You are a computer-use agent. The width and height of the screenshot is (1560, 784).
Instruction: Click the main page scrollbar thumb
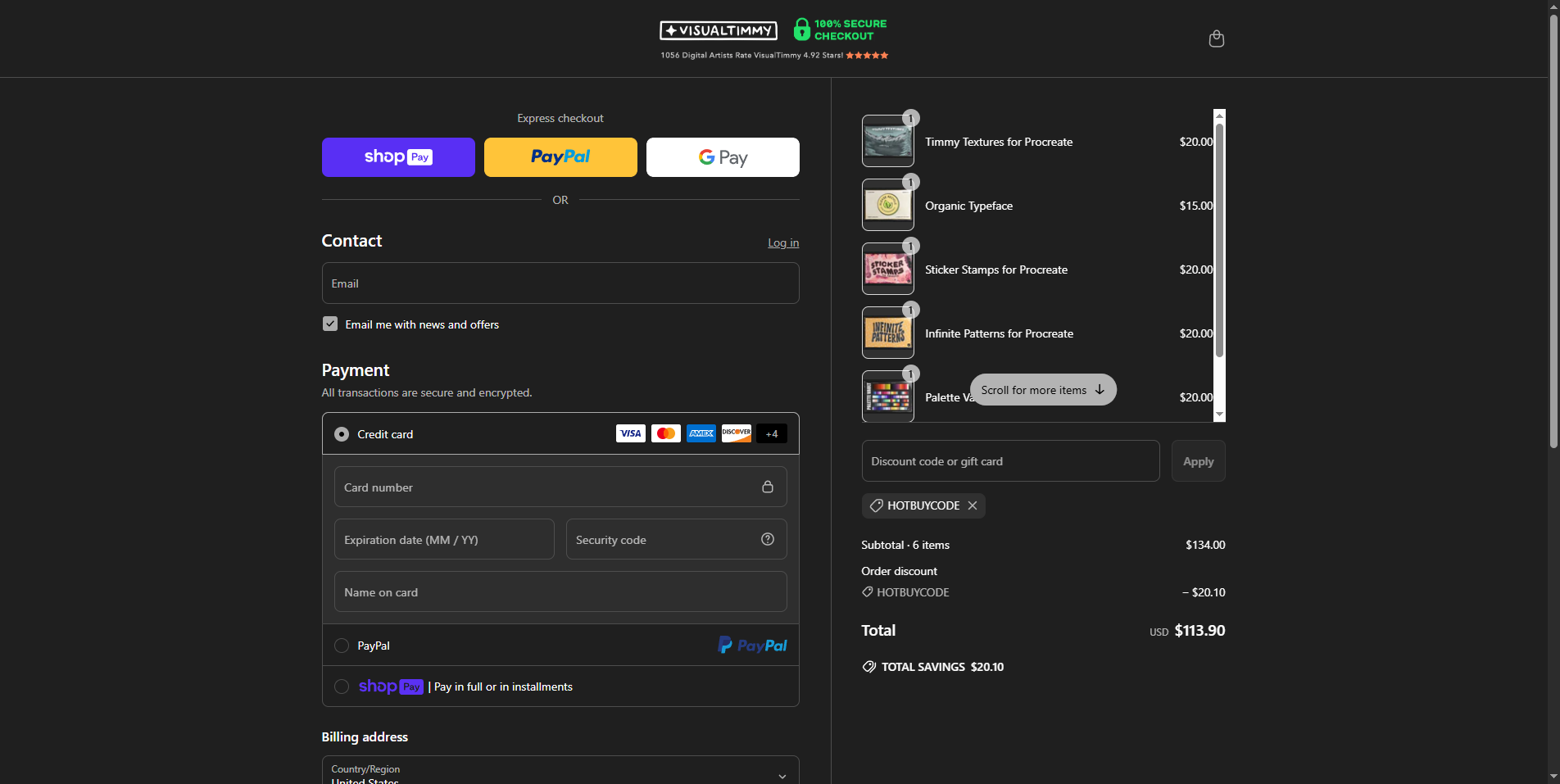[1553, 229]
